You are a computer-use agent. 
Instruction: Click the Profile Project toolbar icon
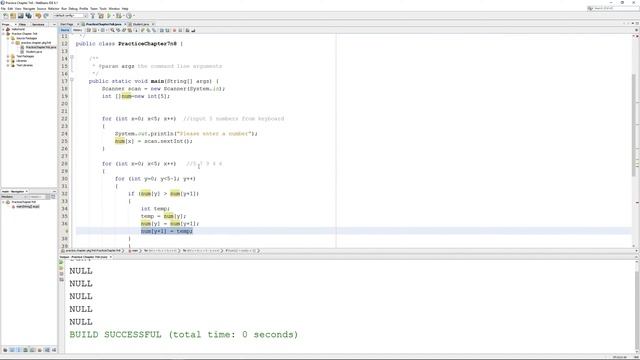pos(129,16)
